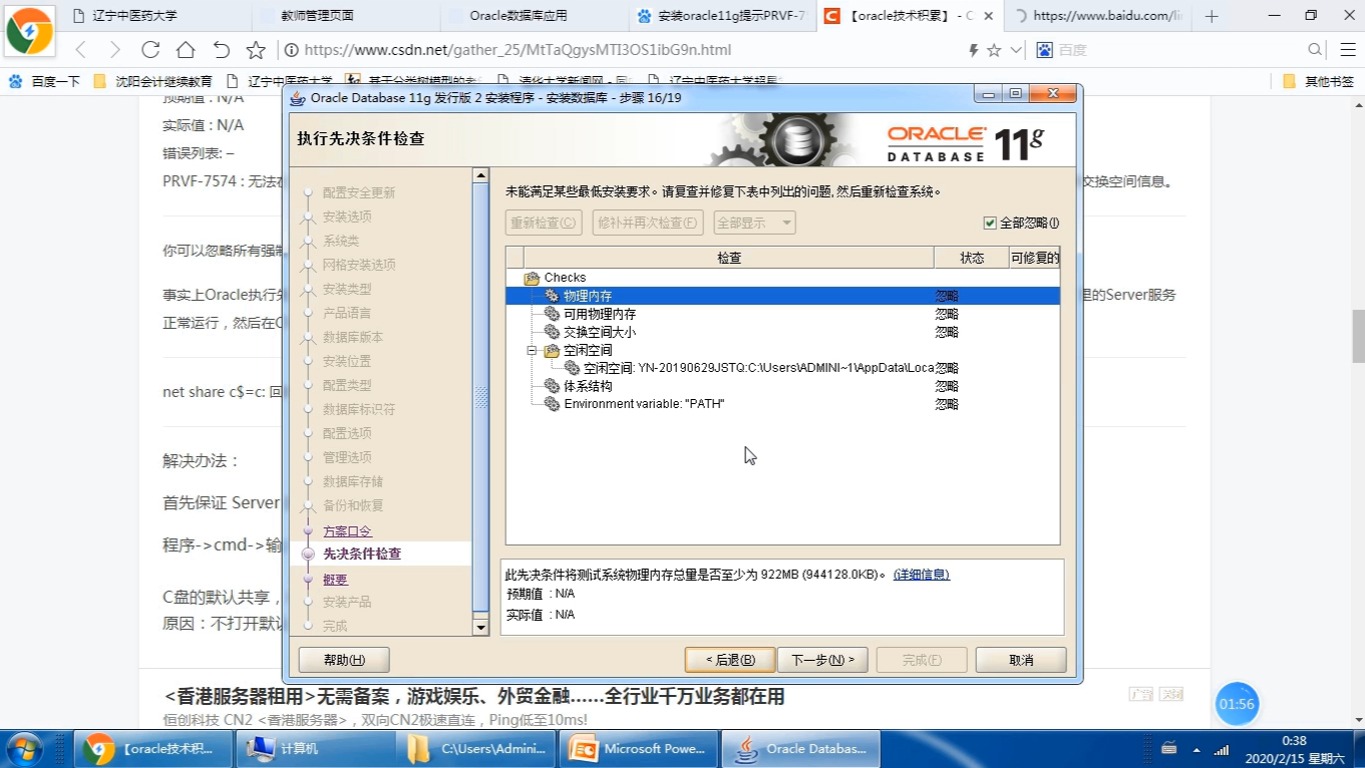
Task: Click the network signal tray icon
Action: click(1221, 750)
